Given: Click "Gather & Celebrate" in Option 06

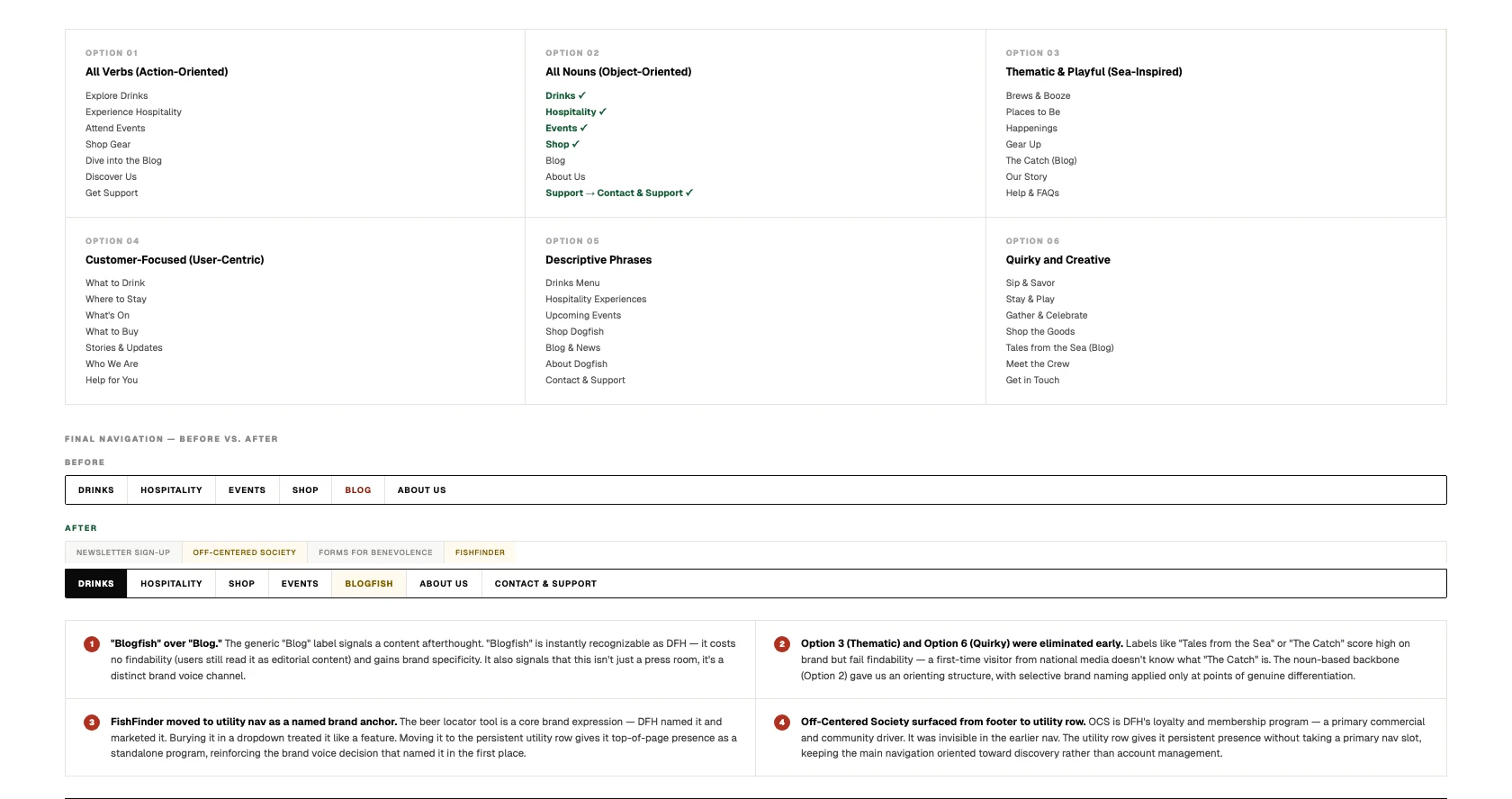Looking at the screenshot, I should 1047,316.
